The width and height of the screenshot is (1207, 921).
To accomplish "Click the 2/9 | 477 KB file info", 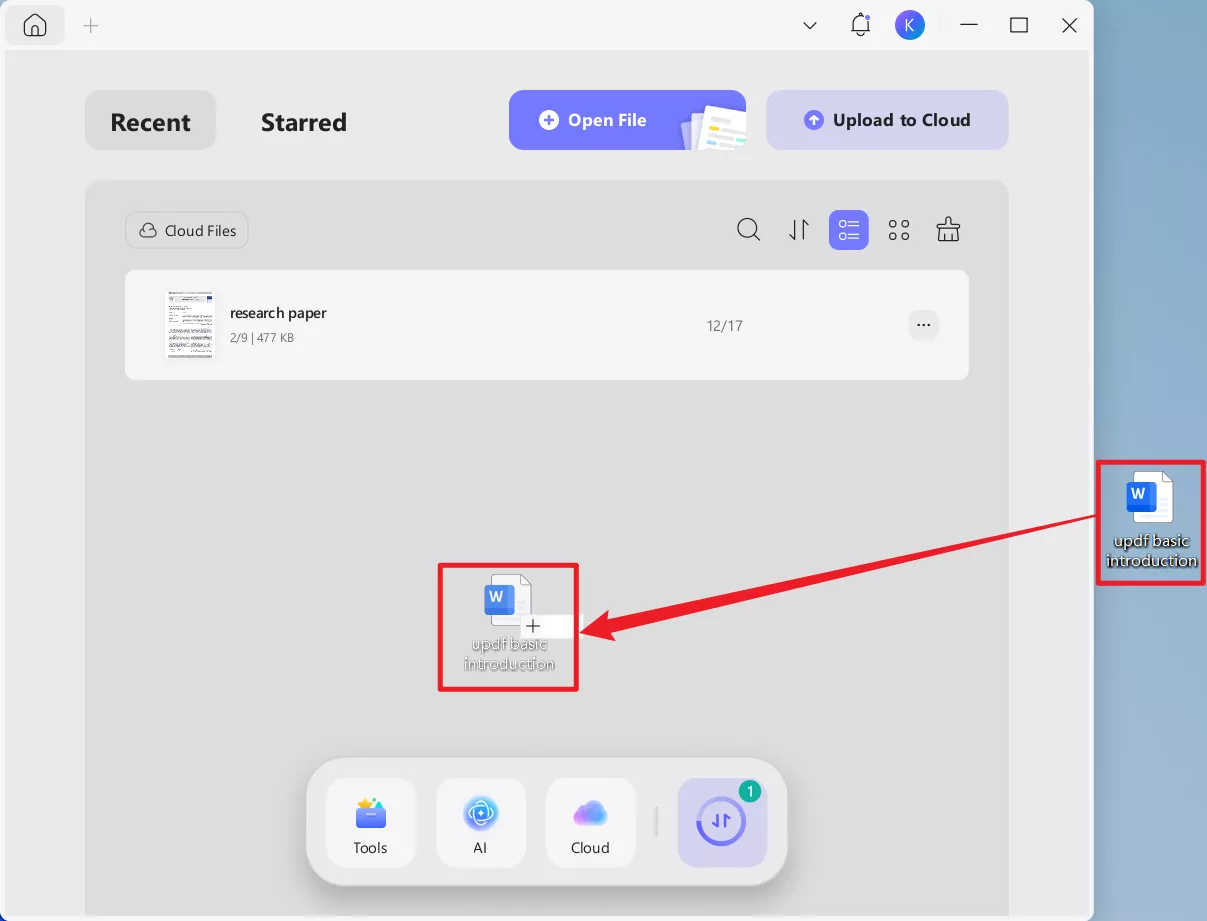I will [262, 338].
